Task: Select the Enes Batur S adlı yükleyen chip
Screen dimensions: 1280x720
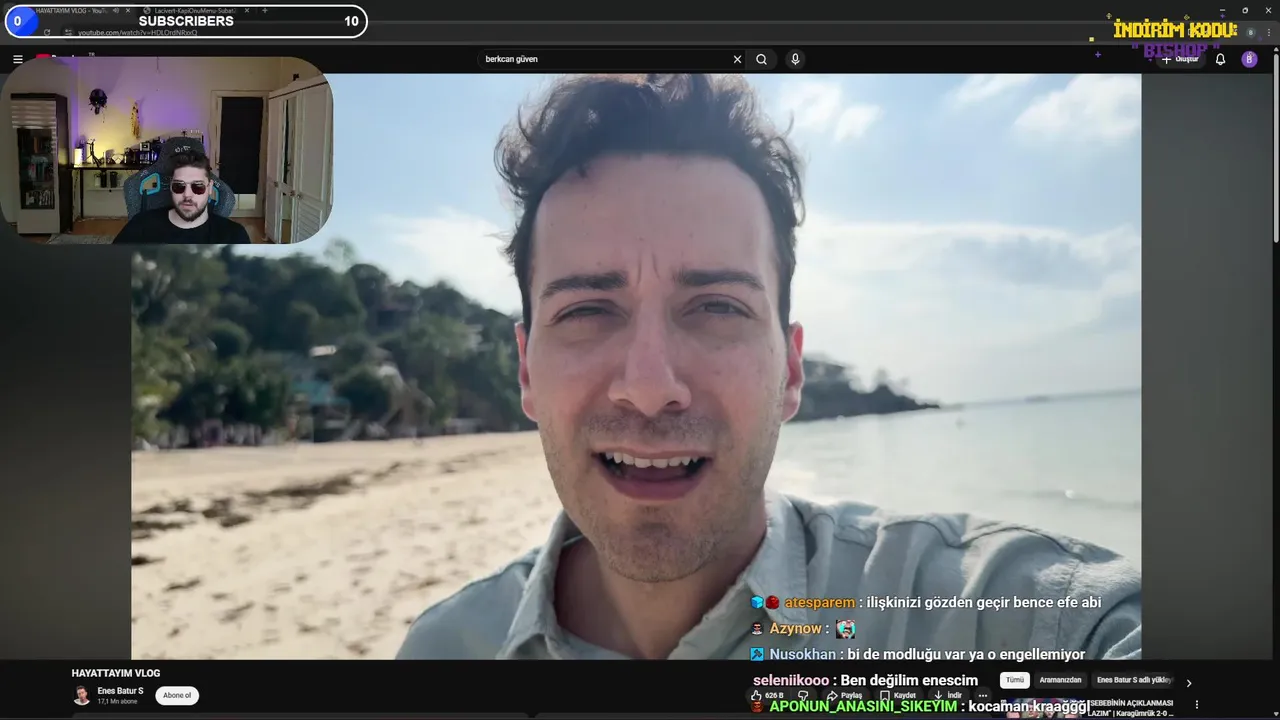Action: (1134, 680)
